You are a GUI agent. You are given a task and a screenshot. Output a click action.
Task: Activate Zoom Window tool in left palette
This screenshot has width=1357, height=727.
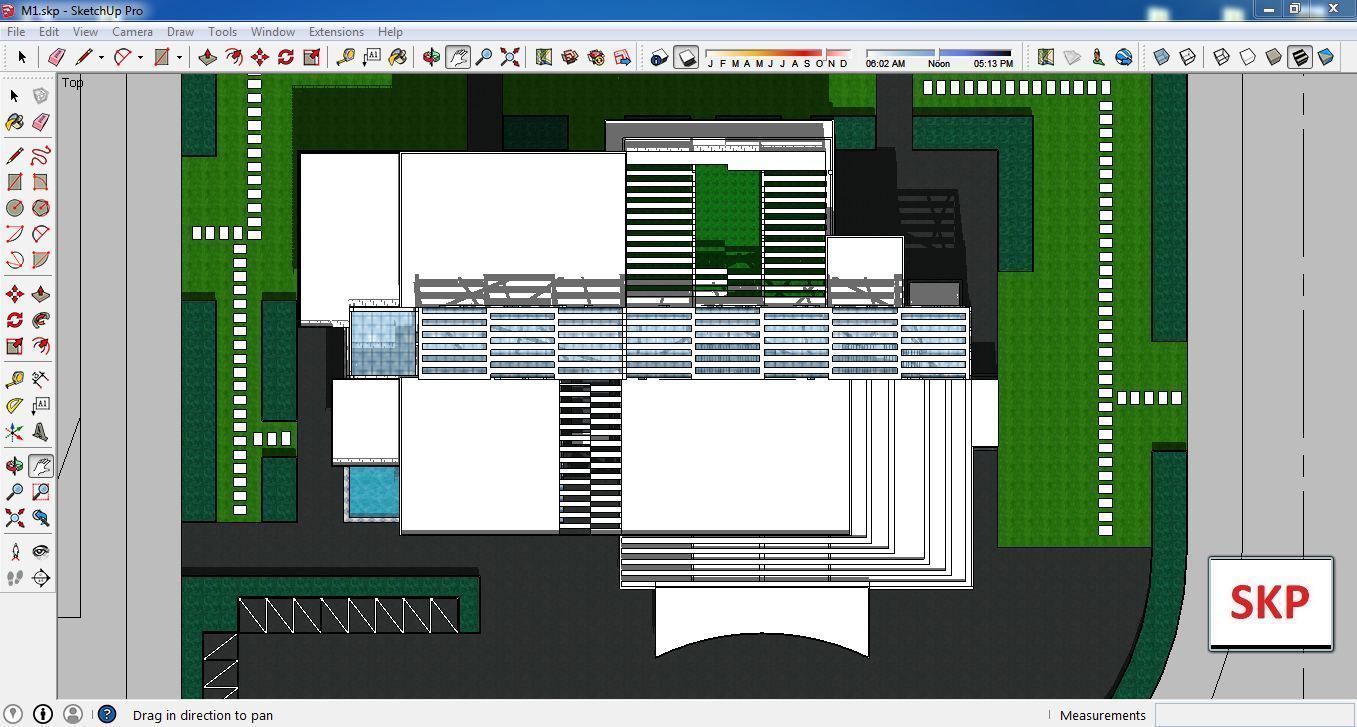(x=40, y=492)
